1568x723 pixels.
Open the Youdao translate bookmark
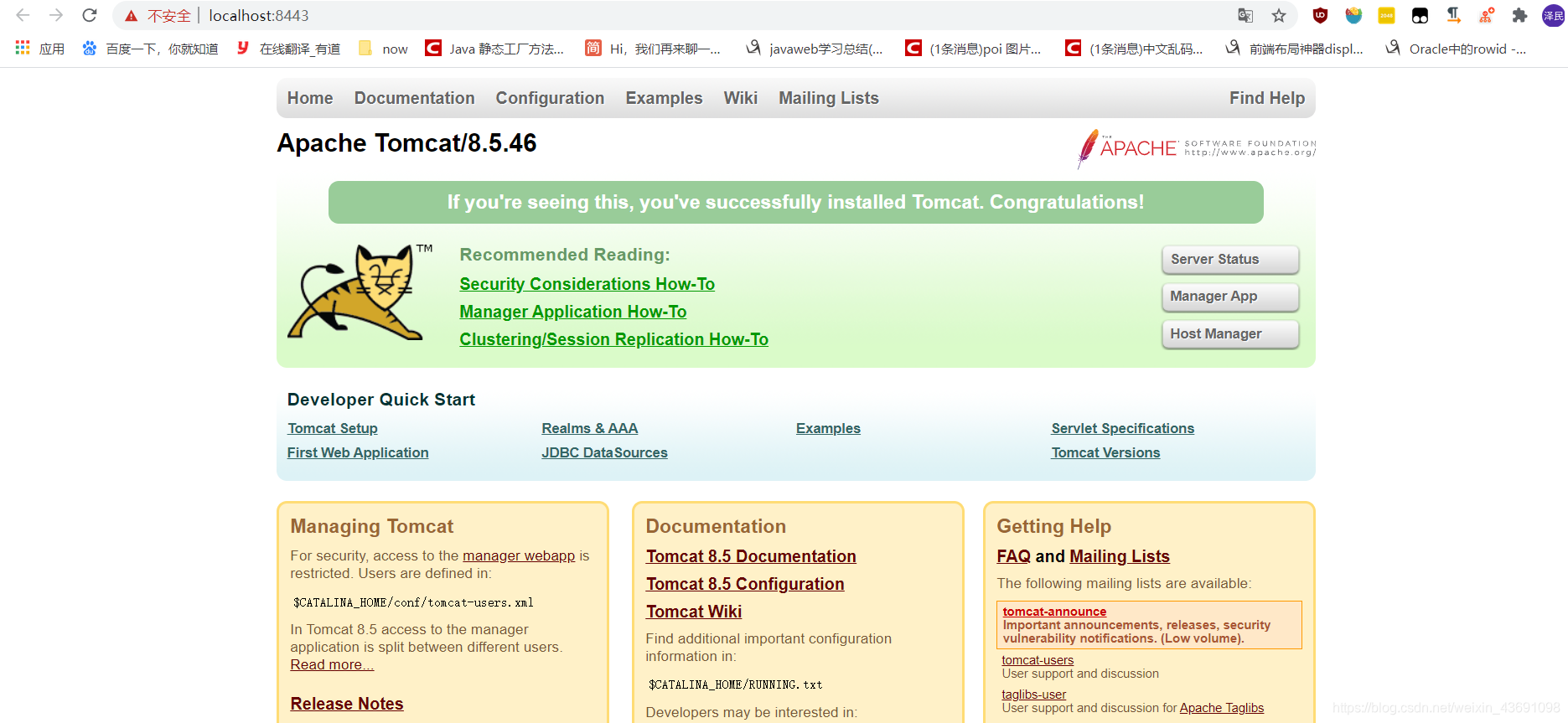pyautogui.click(x=288, y=49)
